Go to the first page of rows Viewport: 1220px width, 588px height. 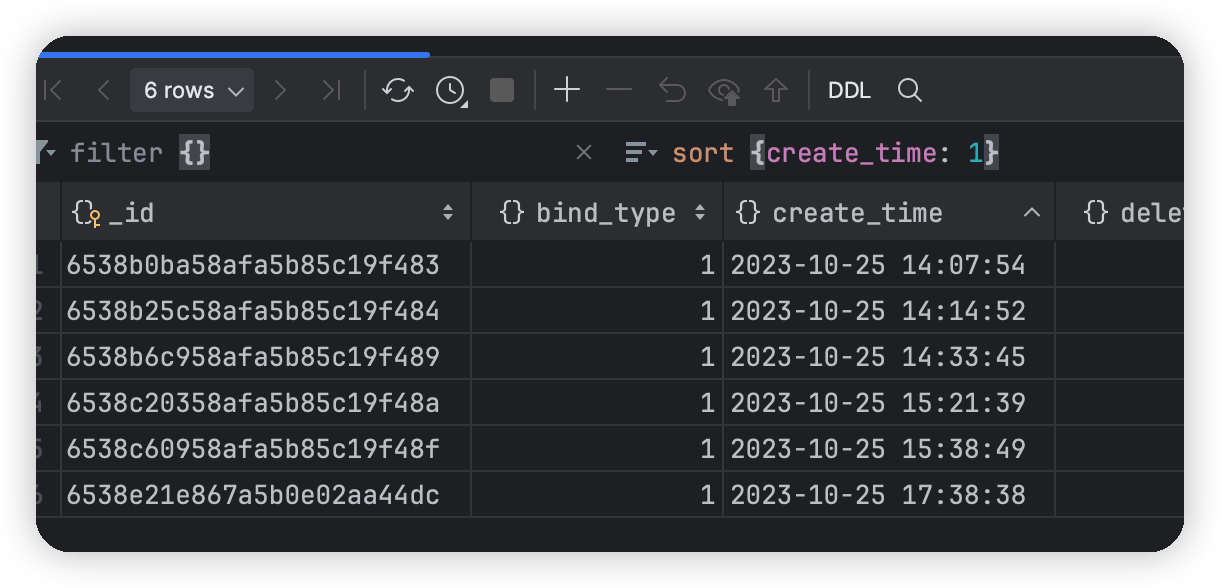point(52,91)
